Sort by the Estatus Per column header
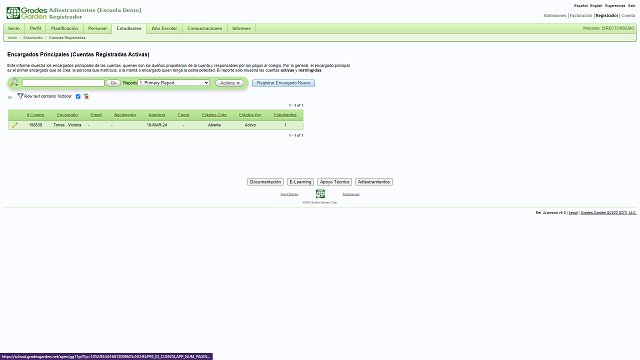This screenshot has width=640, height=360. point(250,115)
